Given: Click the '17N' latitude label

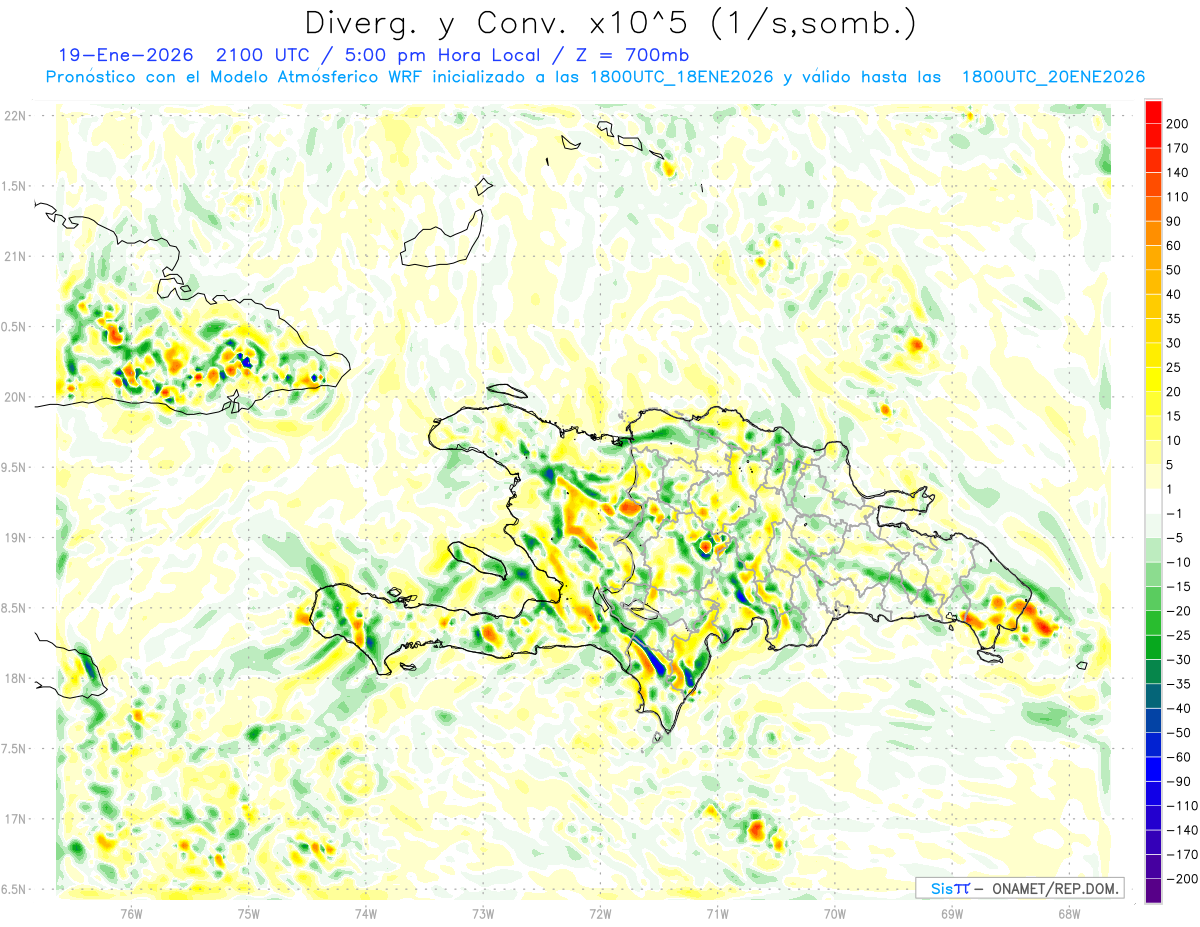Looking at the screenshot, I should [x=16, y=819].
